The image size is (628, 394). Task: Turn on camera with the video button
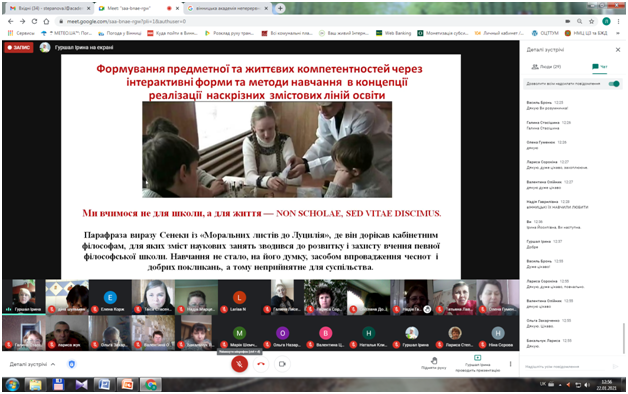point(282,364)
